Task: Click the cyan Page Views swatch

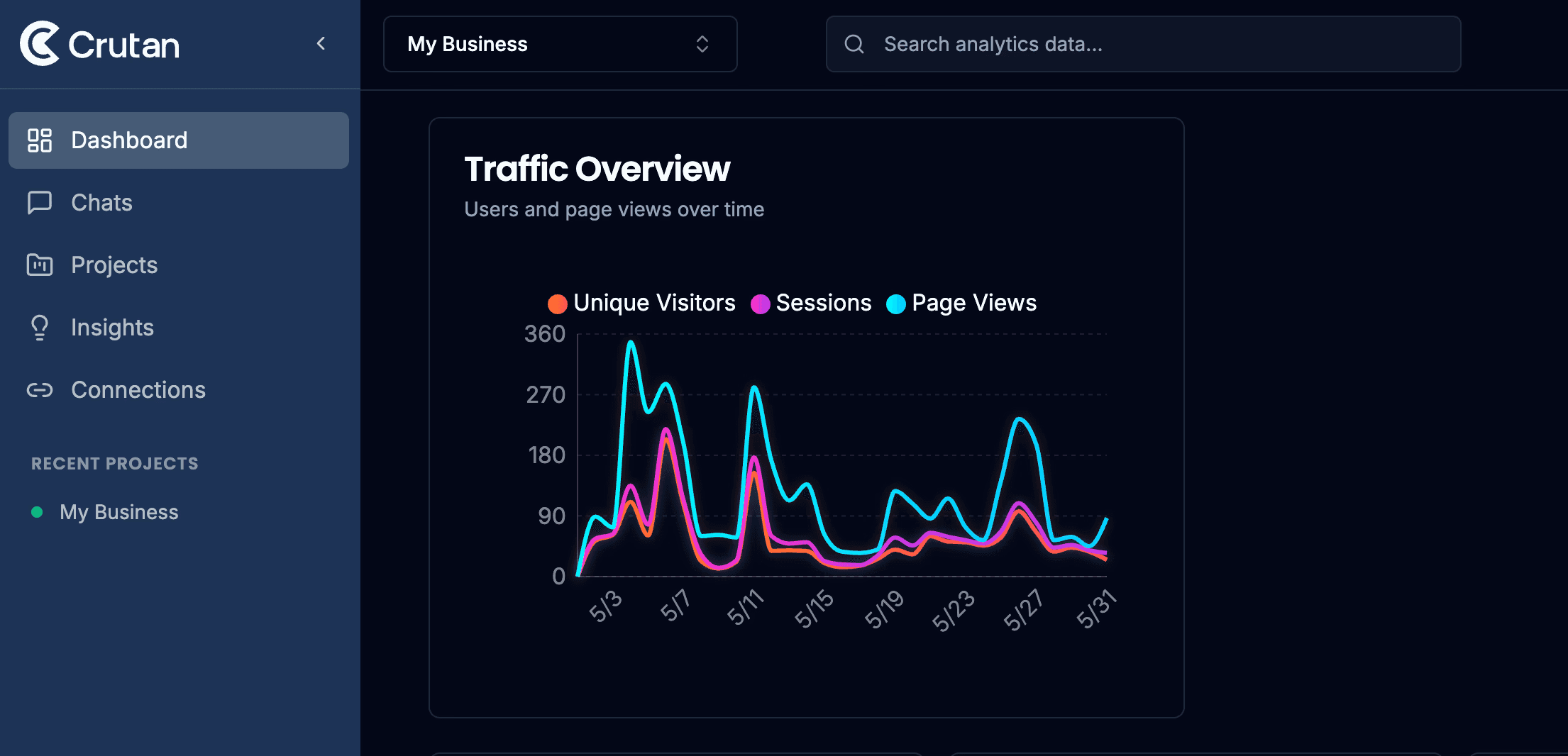Action: pyautogui.click(x=896, y=304)
